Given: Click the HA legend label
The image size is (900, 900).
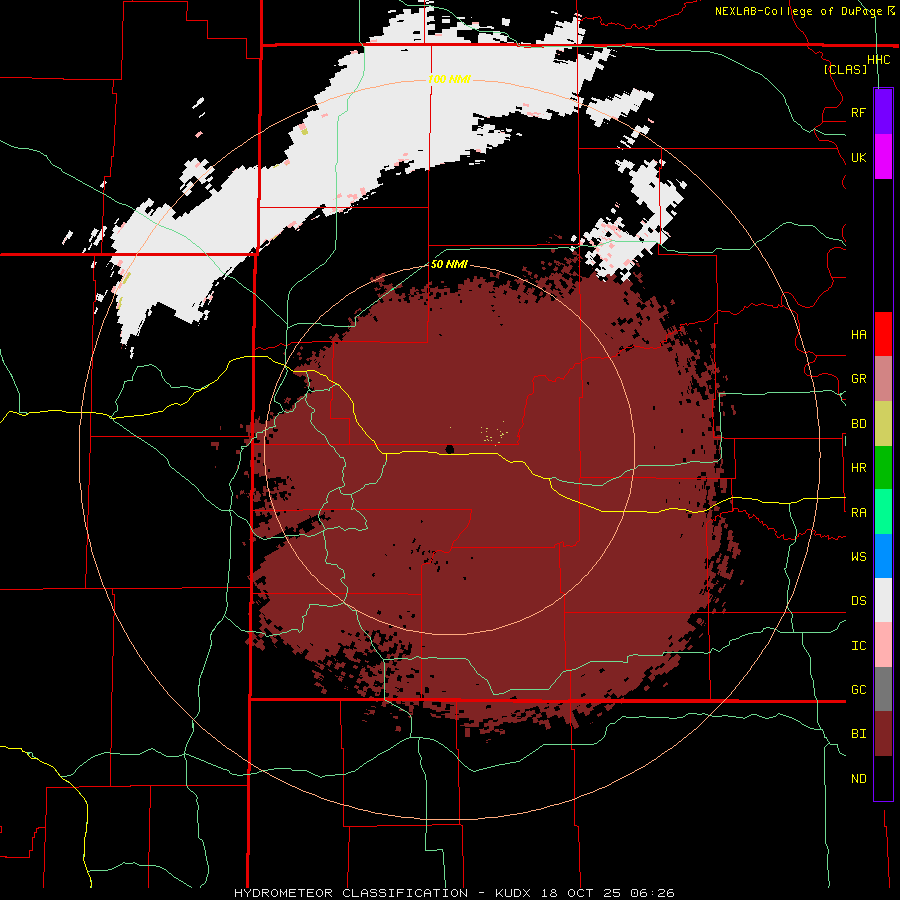Looking at the screenshot, I should click(x=858, y=335).
